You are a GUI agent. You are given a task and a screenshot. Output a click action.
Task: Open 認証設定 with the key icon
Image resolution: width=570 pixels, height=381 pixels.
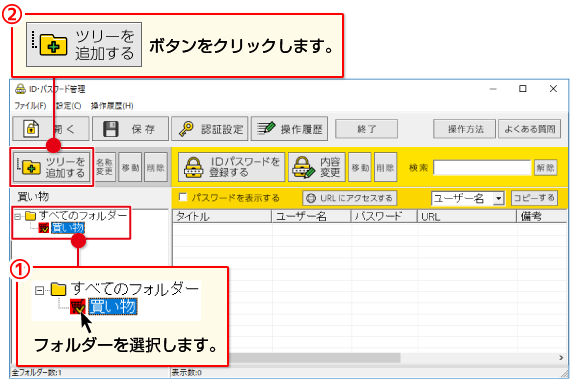[x=209, y=129]
